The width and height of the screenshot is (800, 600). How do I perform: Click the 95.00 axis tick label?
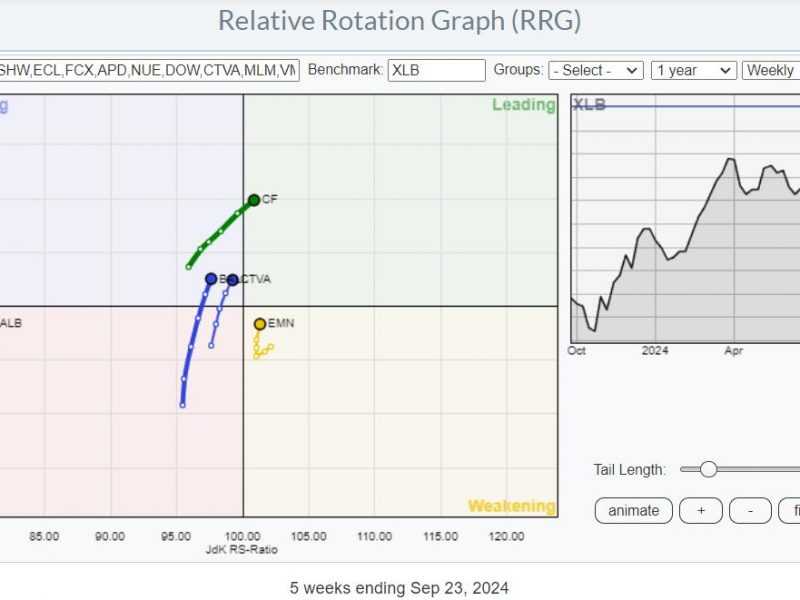(x=176, y=536)
